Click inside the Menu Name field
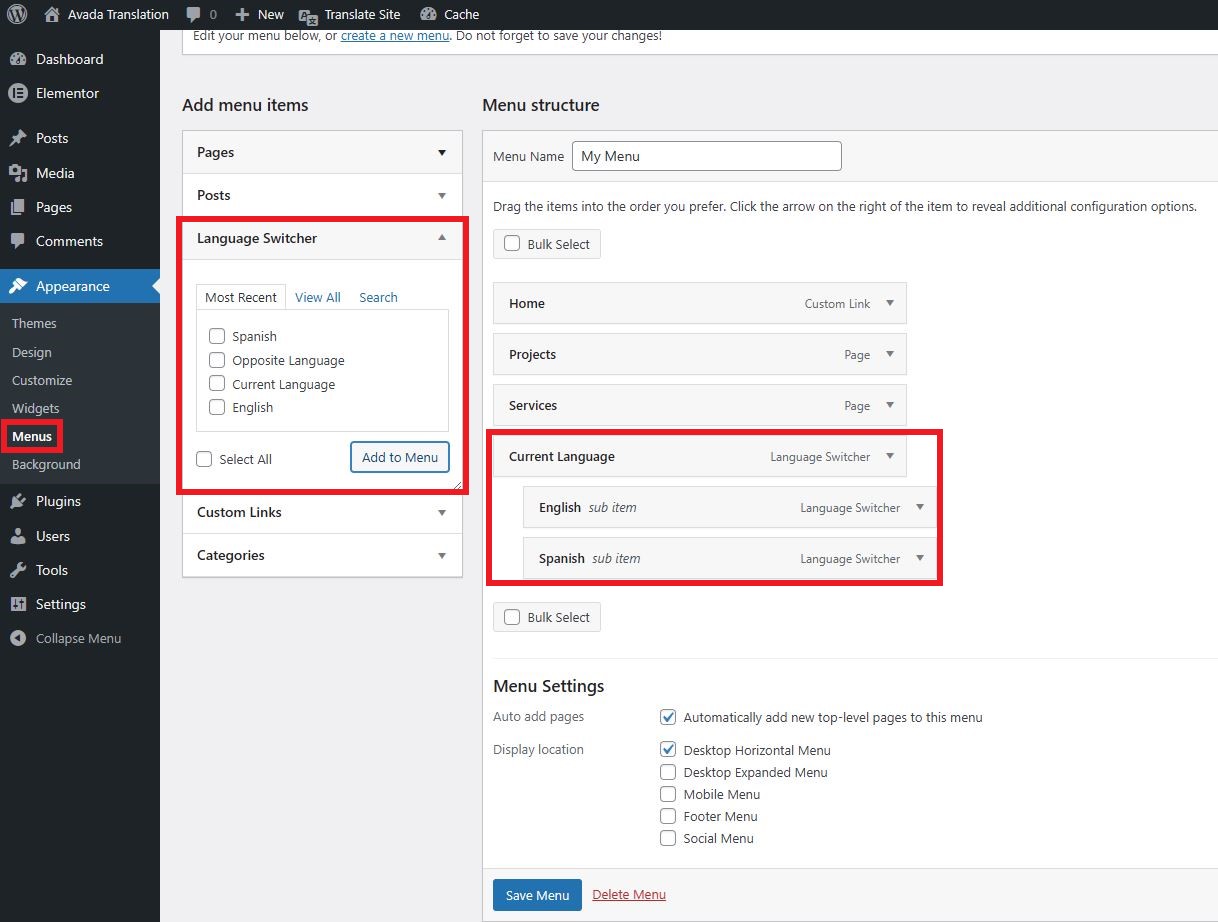Screen dimensions: 1218x922 [x=707, y=156]
